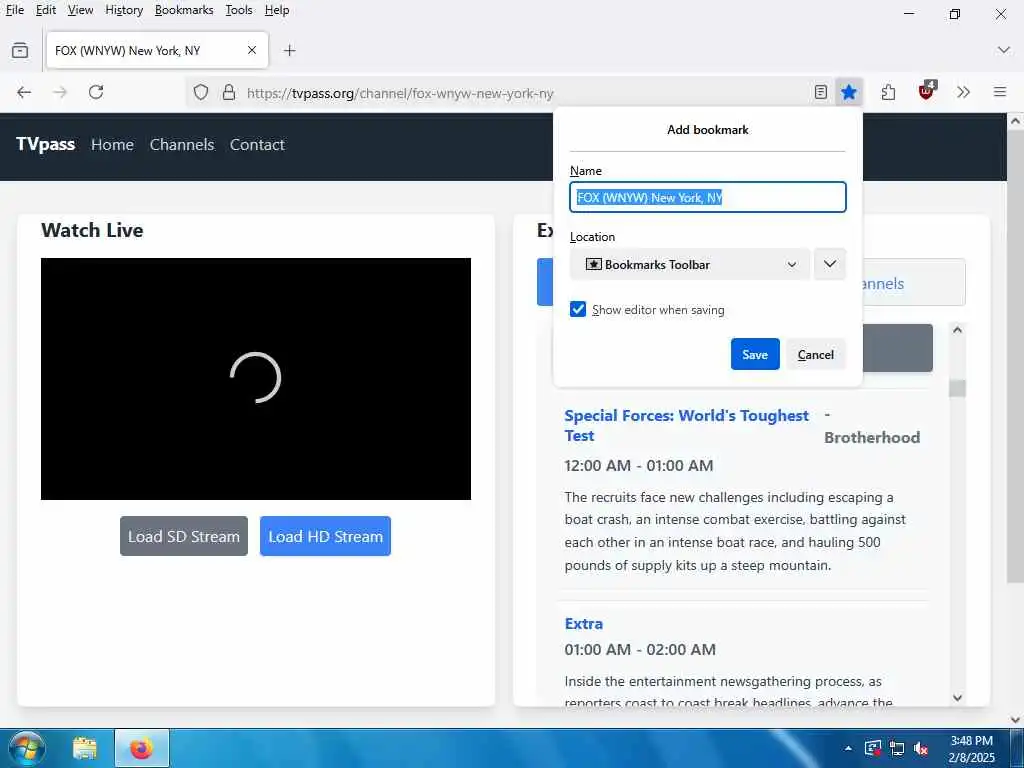Toggle reader view icon in address bar
The height and width of the screenshot is (768, 1024).
point(821,92)
